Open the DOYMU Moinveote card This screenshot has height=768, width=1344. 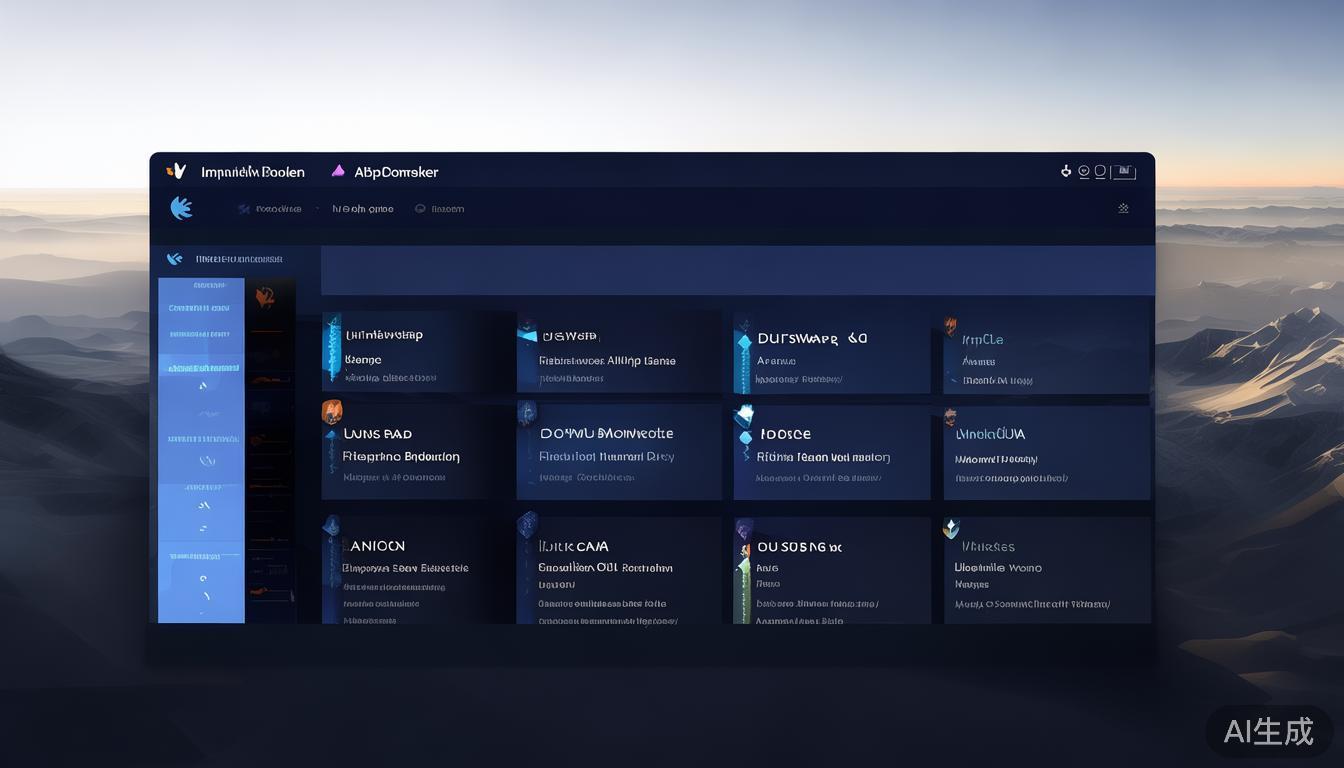pyautogui.click(x=606, y=434)
